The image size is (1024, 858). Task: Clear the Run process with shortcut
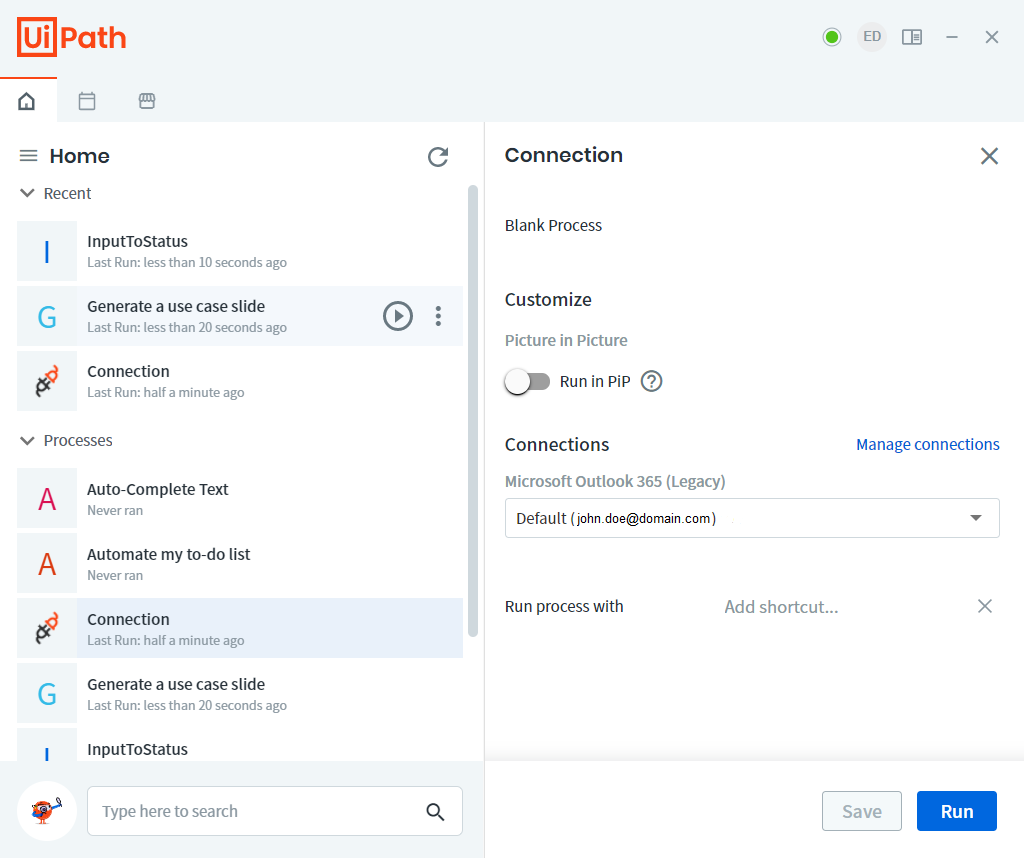point(985,607)
